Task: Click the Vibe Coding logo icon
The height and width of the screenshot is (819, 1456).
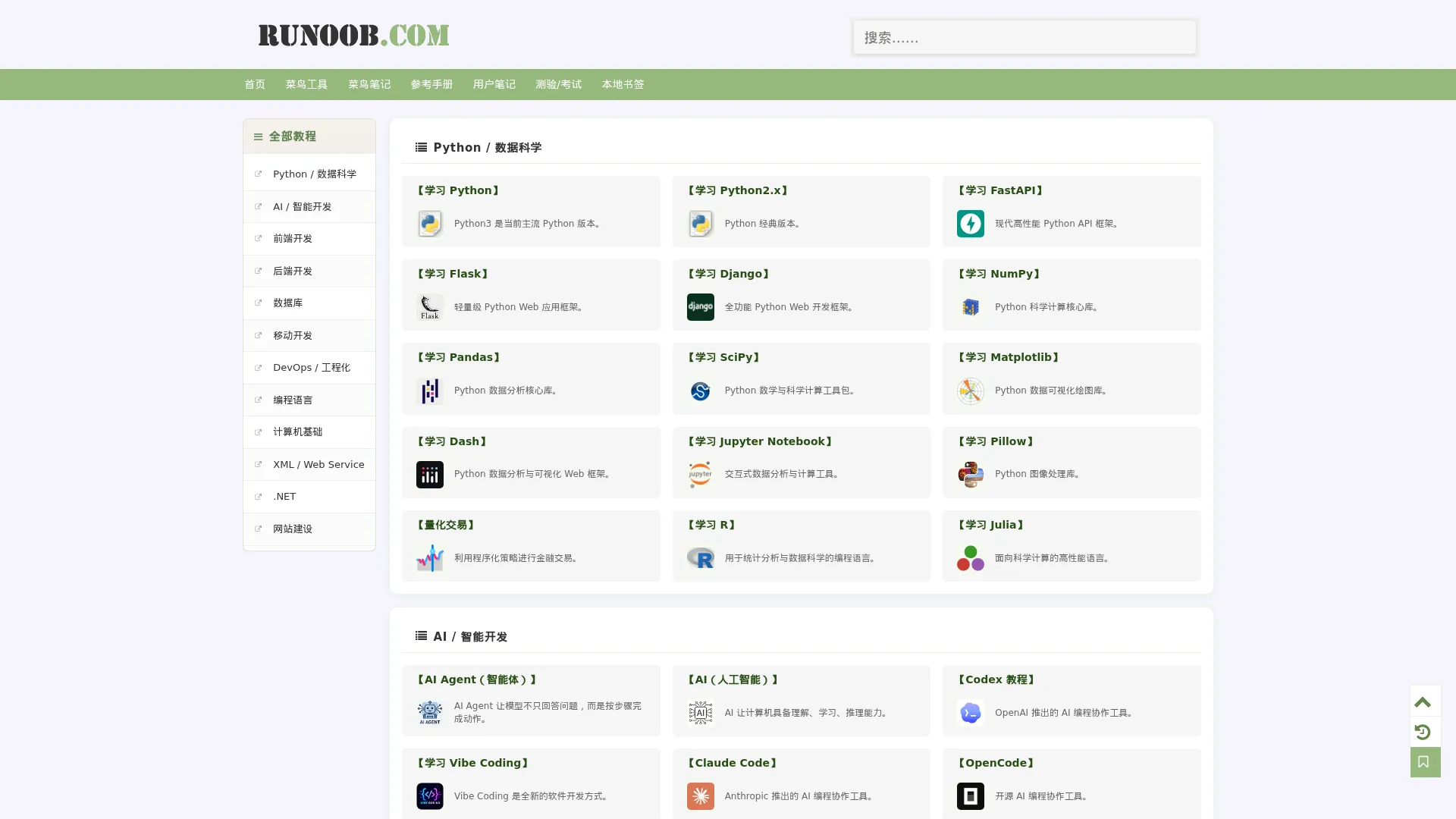Action: click(430, 796)
